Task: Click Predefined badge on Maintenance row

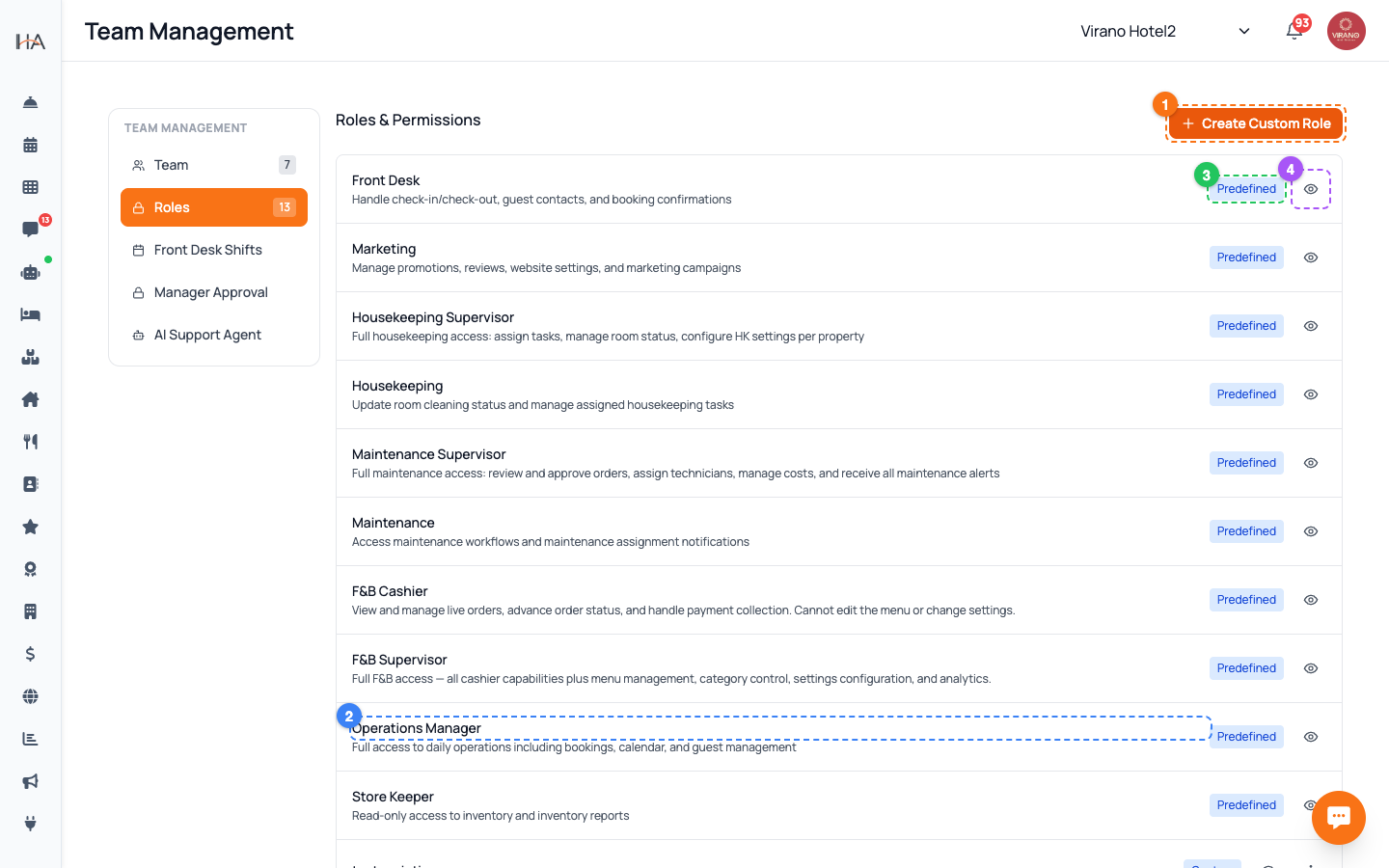Action: click(1246, 531)
